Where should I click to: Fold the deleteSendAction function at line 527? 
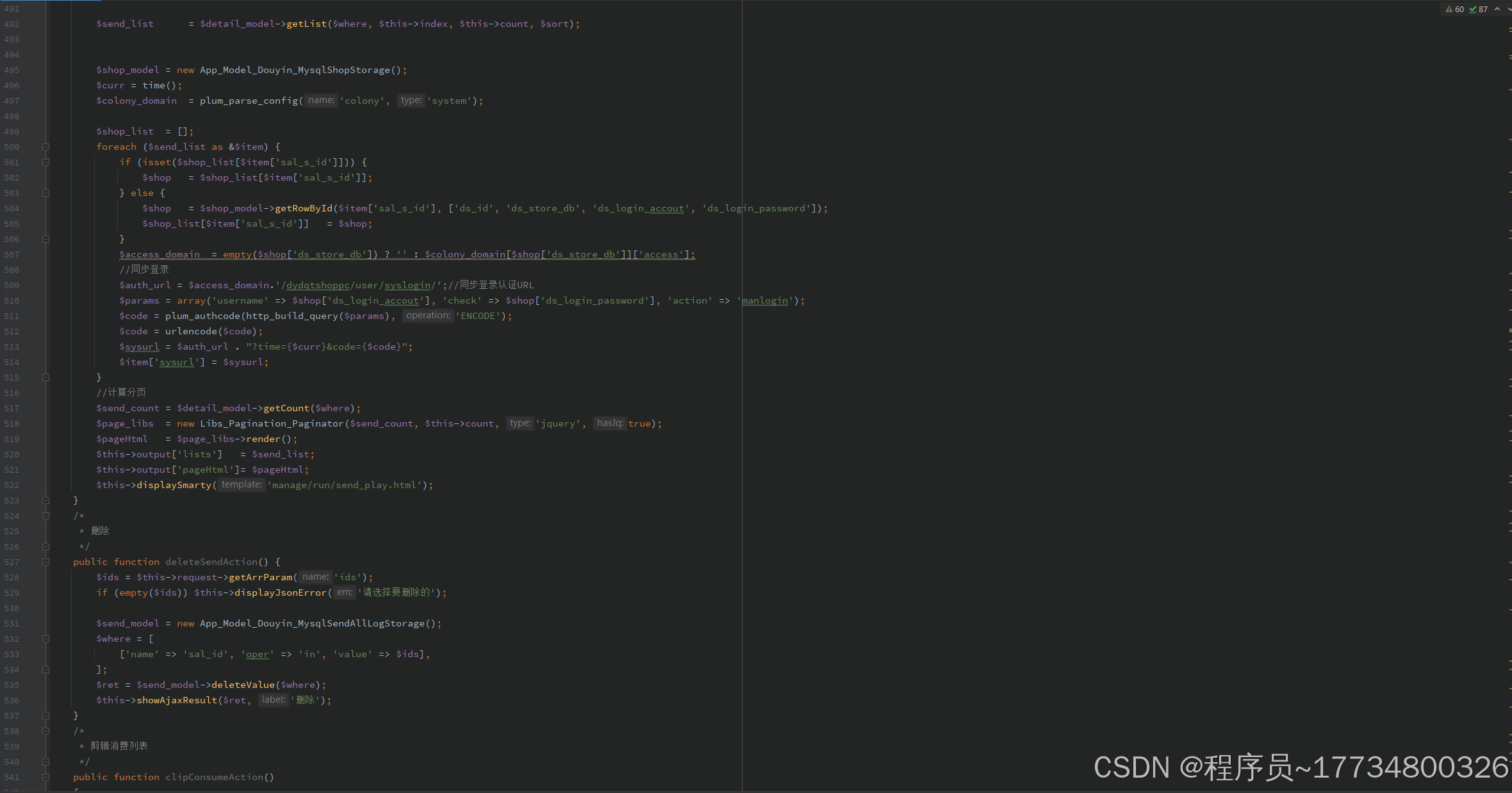click(x=45, y=562)
